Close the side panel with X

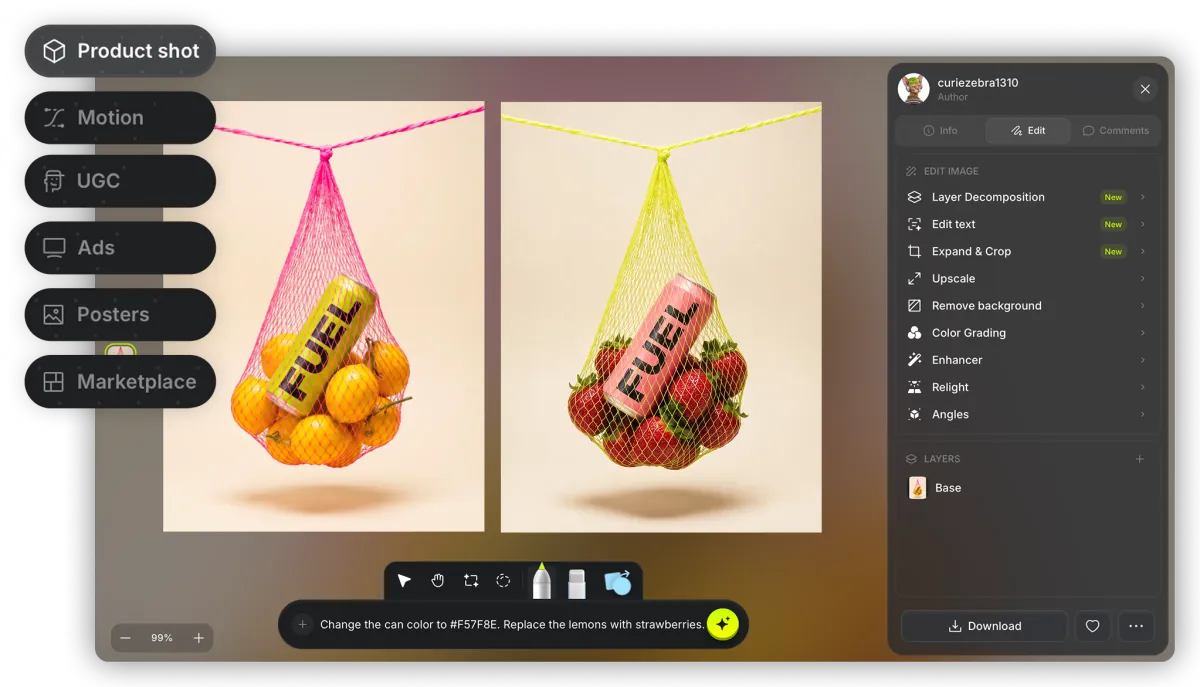click(1145, 89)
